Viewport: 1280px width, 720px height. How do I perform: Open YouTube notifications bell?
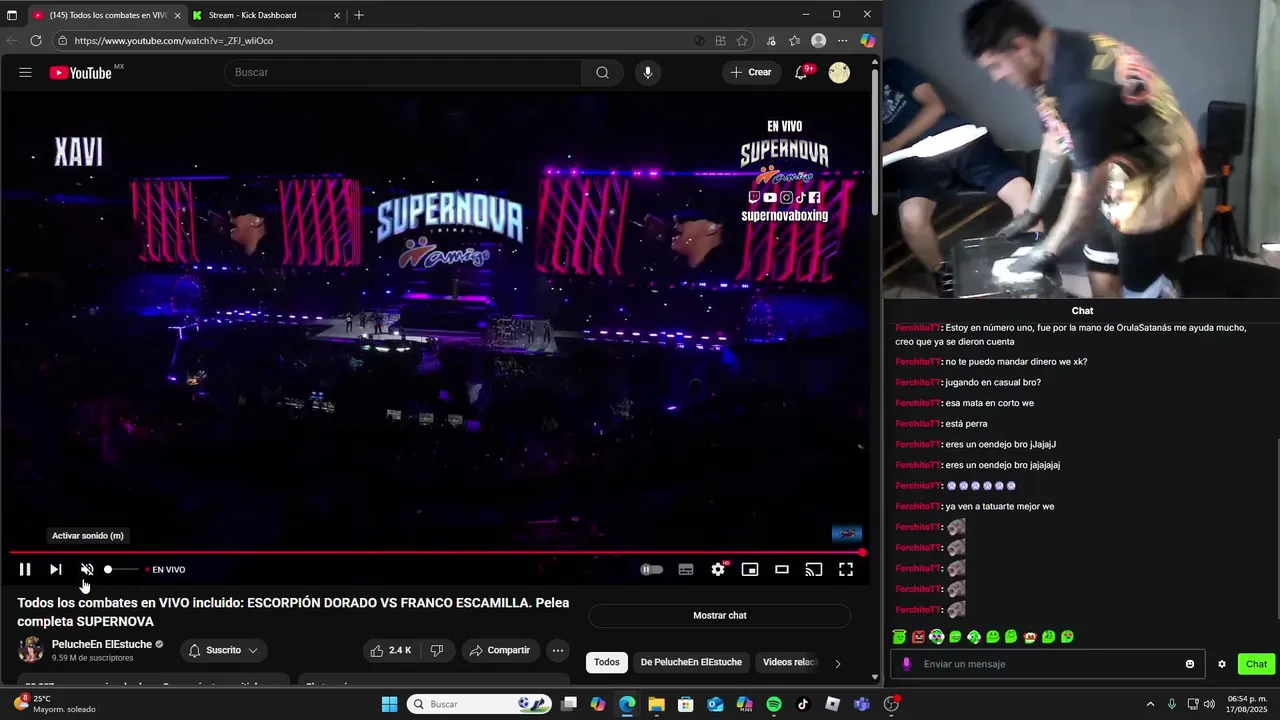[x=801, y=72]
